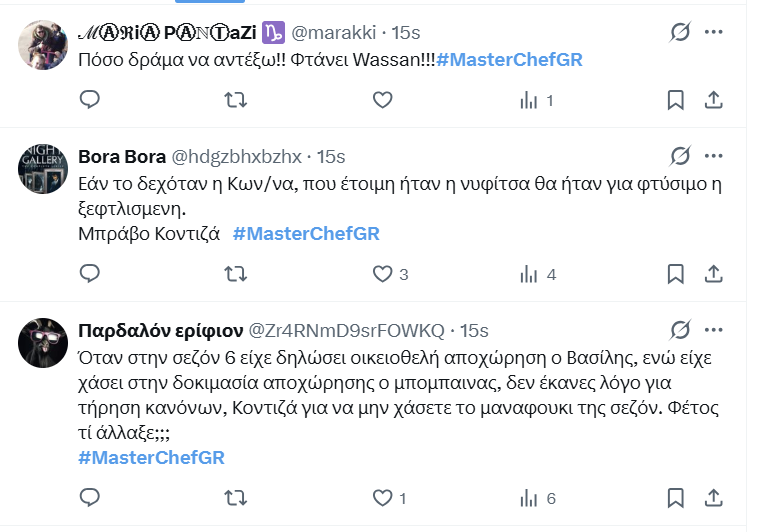Like the marakki tweet about Wassan

click(x=382, y=100)
